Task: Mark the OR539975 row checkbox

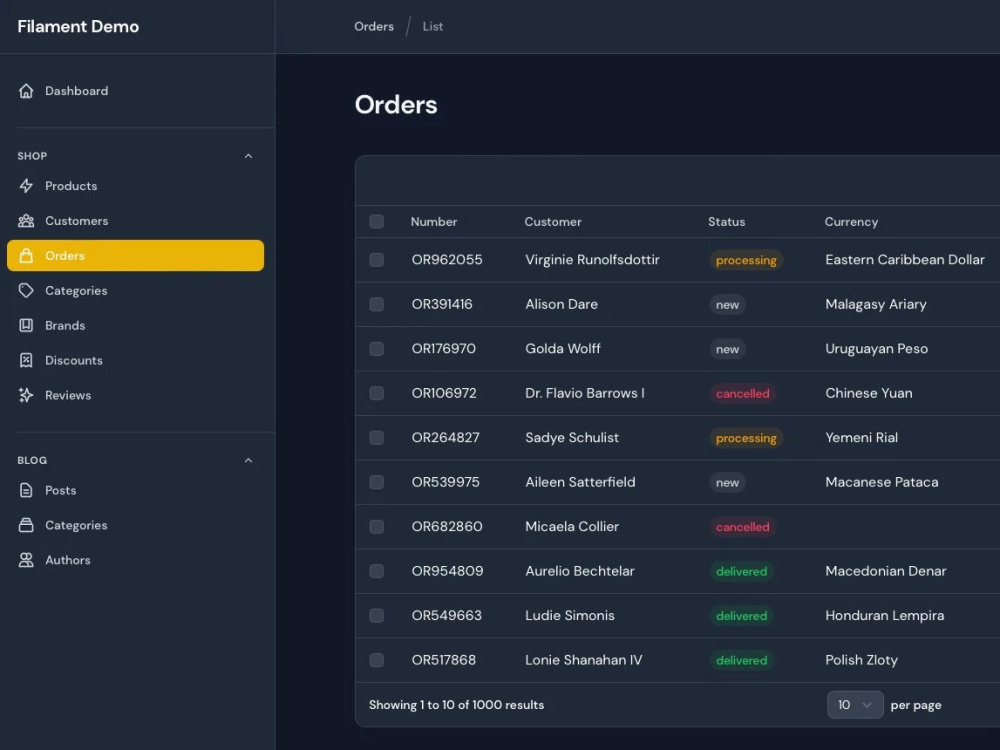Action: click(376, 482)
